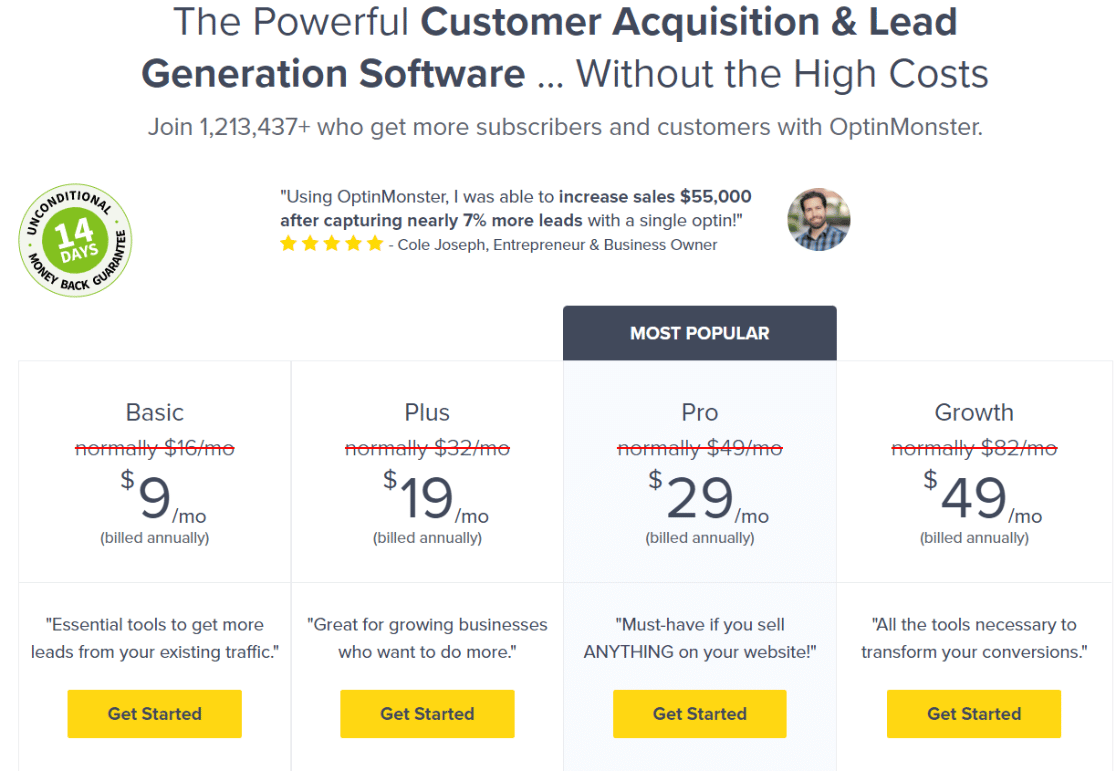
Task: Click Cole Joseph testimonial quote text
Action: pos(516,208)
